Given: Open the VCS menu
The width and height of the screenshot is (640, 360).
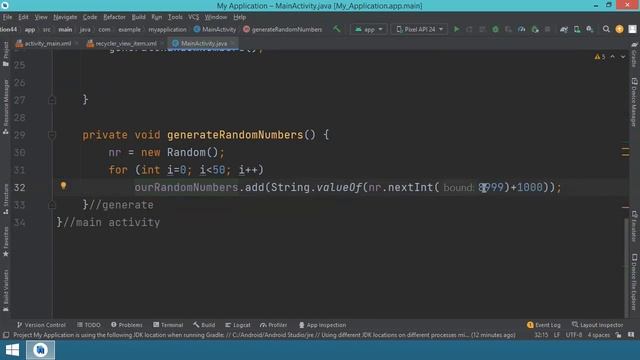Looking at the screenshot, I should [193, 17].
